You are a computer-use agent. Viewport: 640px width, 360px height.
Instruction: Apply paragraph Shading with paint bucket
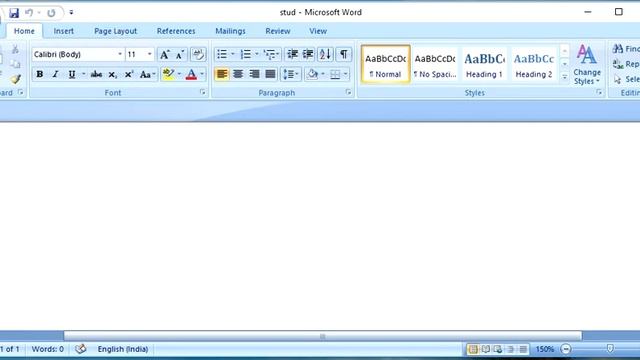[x=312, y=74]
